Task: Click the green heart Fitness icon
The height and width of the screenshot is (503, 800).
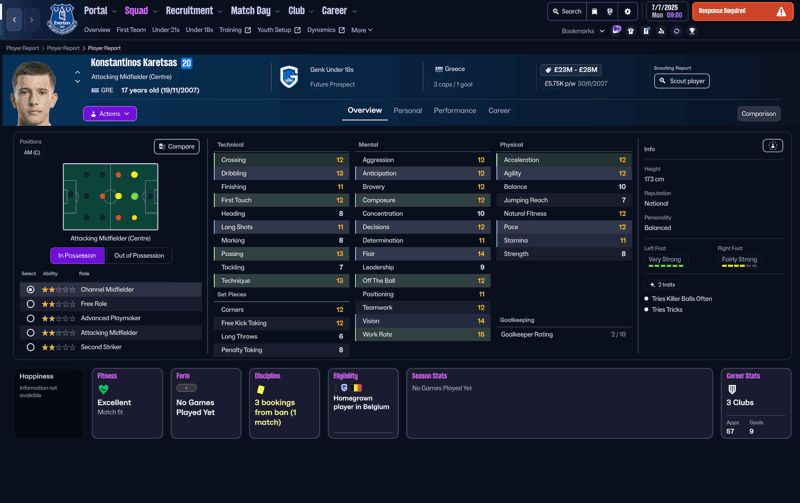Action: pos(104,390)
